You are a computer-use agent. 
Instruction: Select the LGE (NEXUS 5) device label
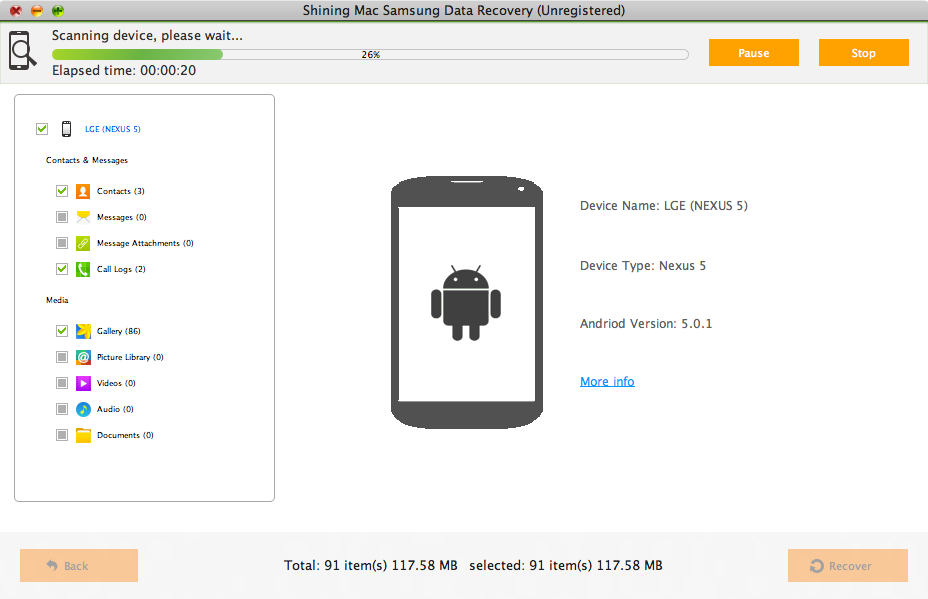point(112,129)
